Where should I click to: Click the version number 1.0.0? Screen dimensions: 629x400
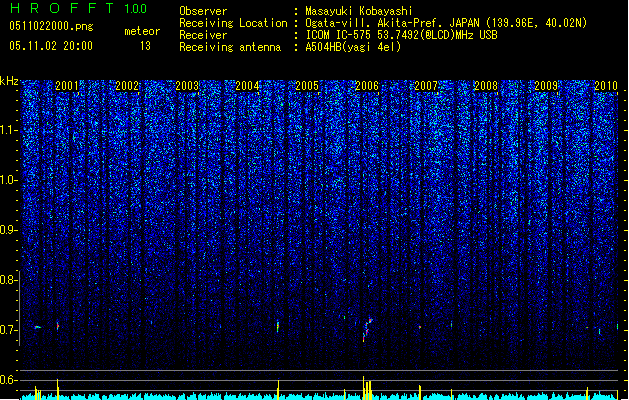135,8
